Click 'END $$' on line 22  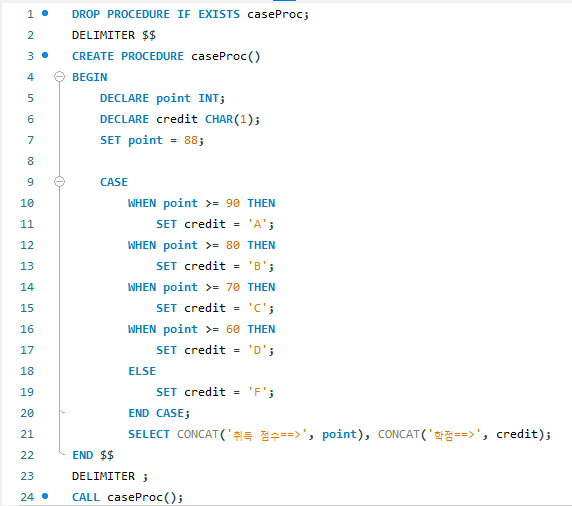click(x=93, y=455)
